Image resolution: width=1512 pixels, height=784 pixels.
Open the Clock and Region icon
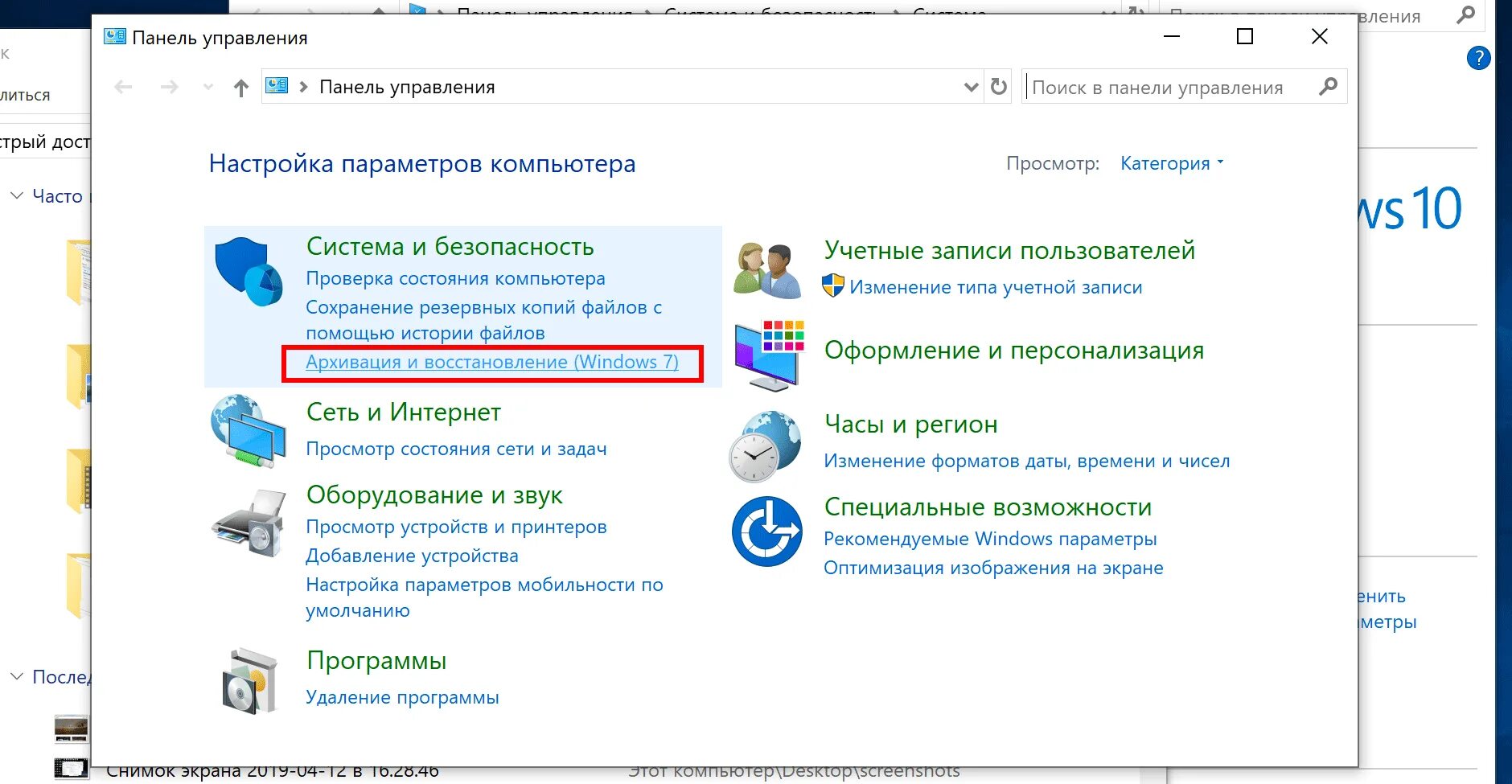[765, 446]
